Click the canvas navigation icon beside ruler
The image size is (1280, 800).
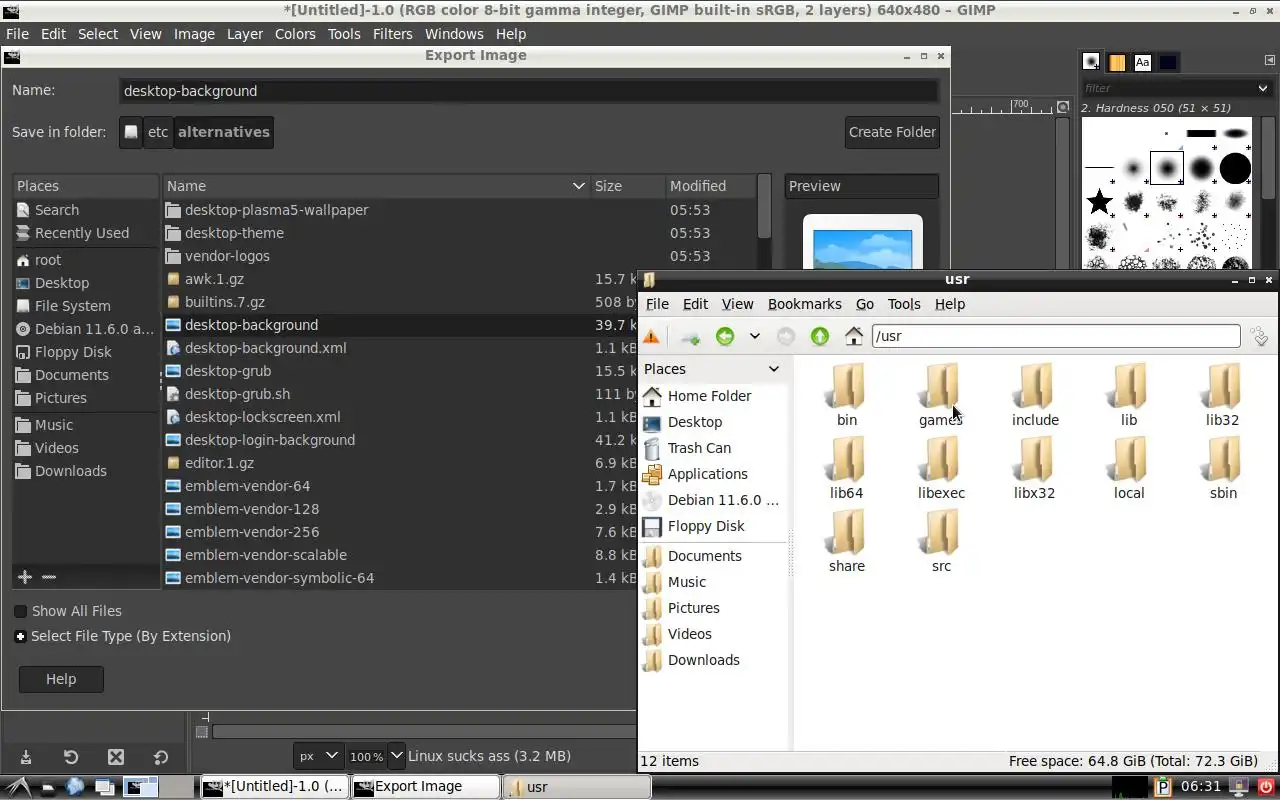point(1063,106)
